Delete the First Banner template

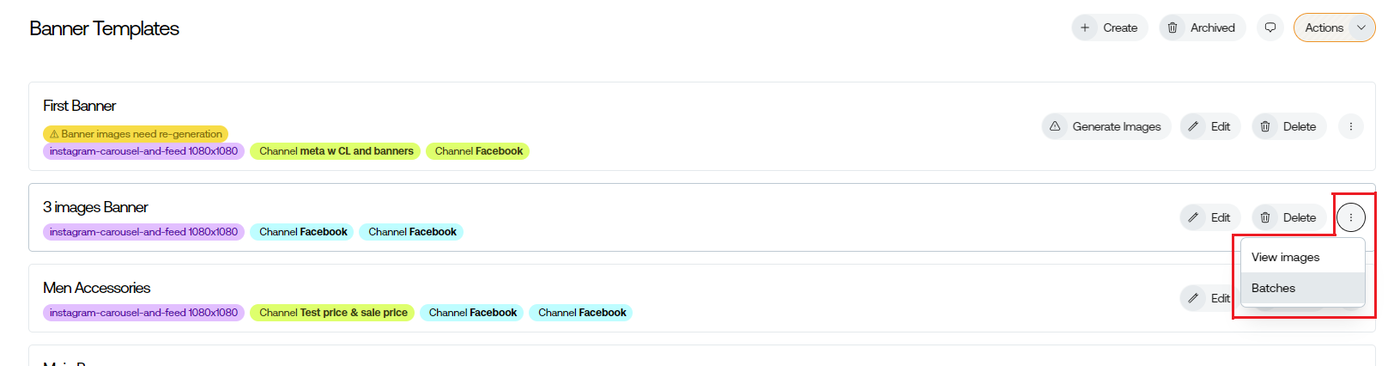1289,127
